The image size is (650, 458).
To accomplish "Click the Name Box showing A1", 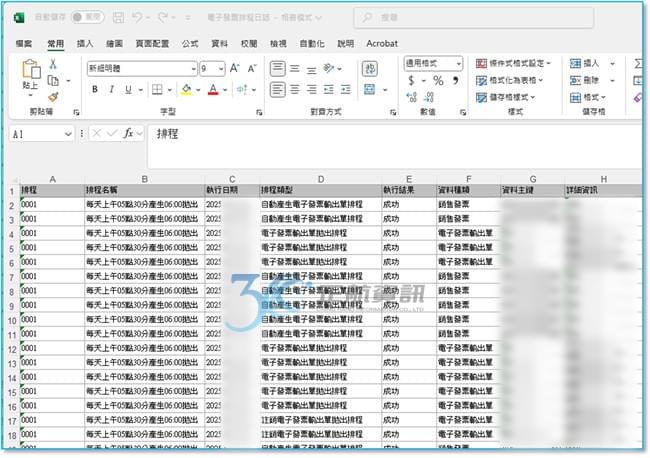I will [41, 134].
